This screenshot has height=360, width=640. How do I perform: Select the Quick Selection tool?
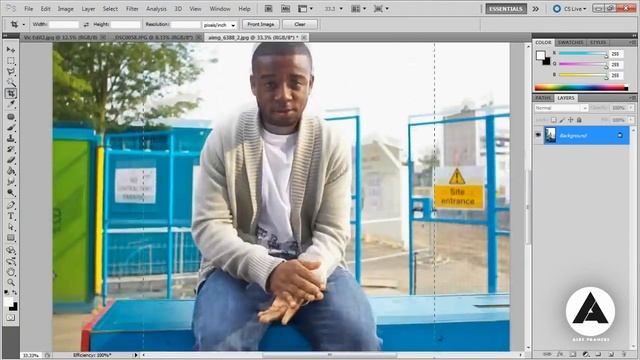11,83
